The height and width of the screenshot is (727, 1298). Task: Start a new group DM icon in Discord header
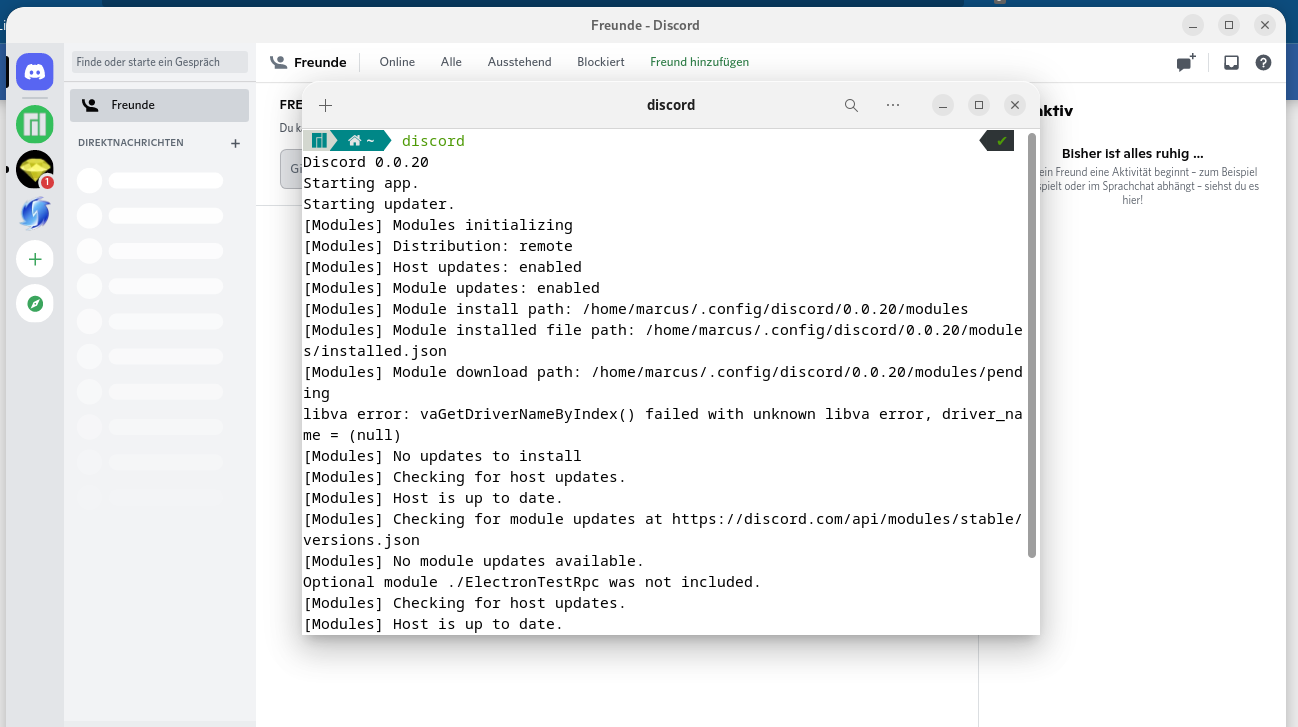tap(1186, 62)
